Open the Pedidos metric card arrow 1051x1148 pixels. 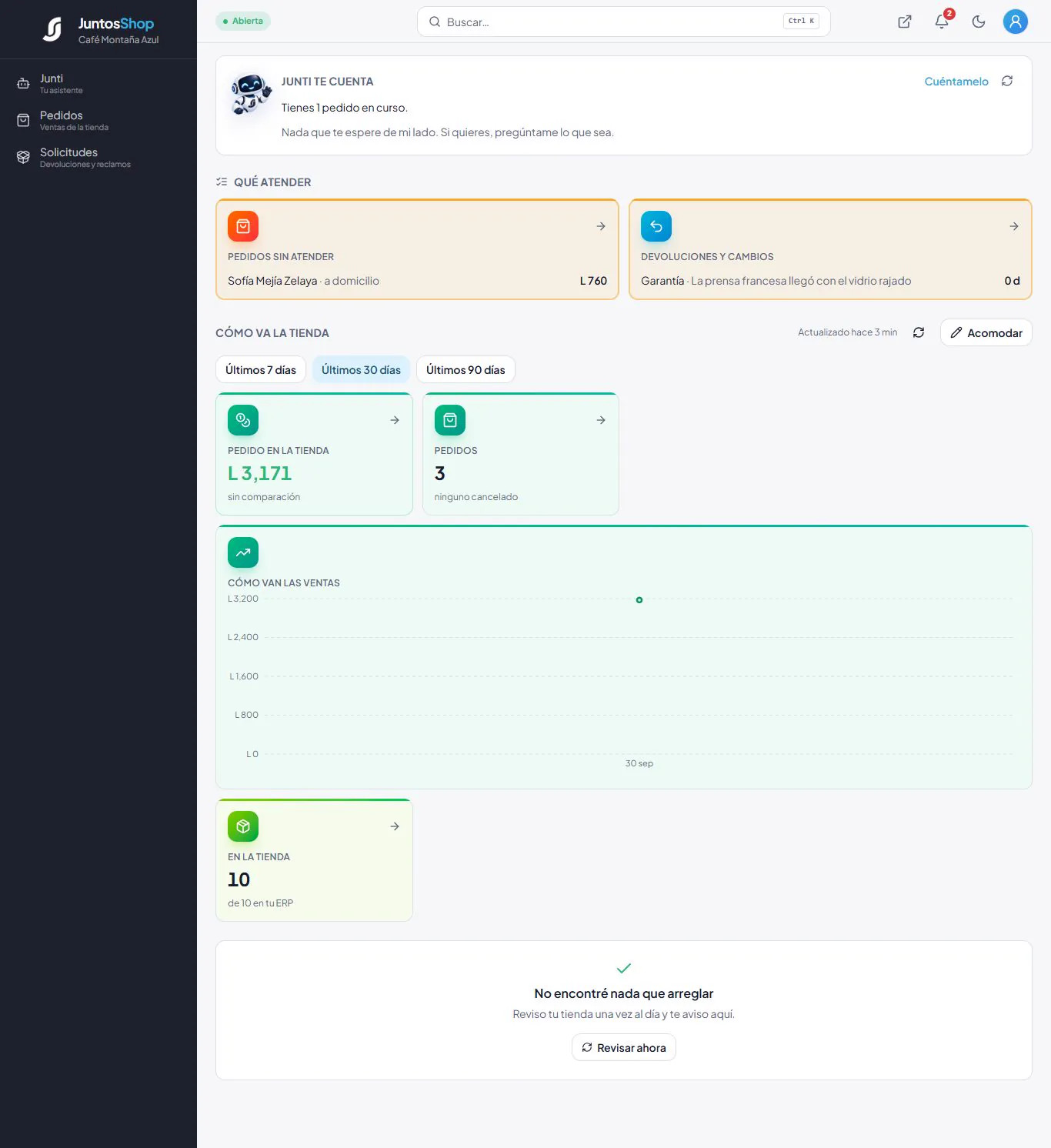click(x=601, y=420)
